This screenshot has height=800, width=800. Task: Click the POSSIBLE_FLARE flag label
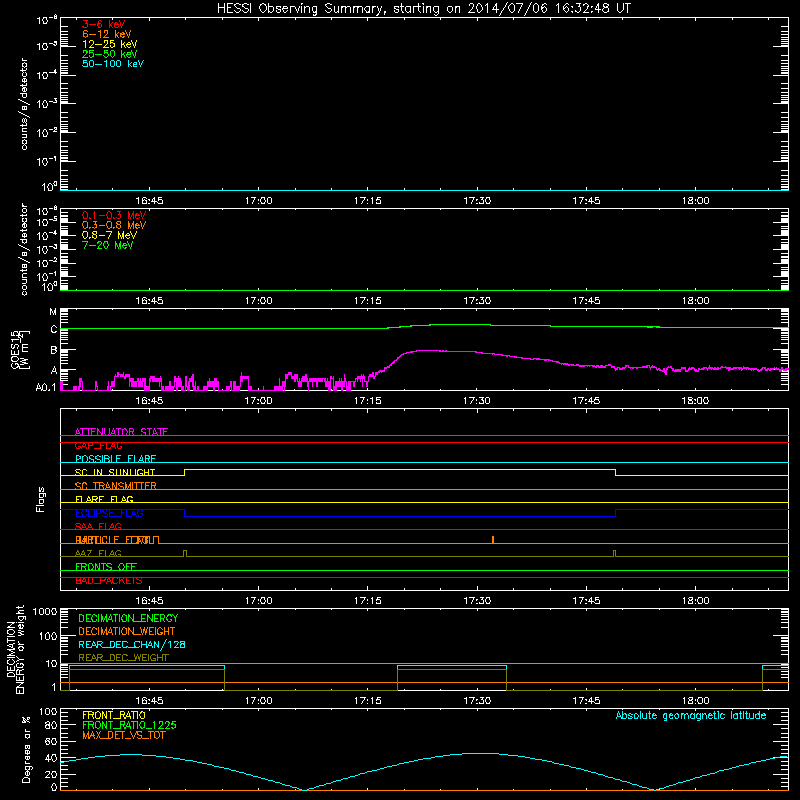(x=115, y=459)
